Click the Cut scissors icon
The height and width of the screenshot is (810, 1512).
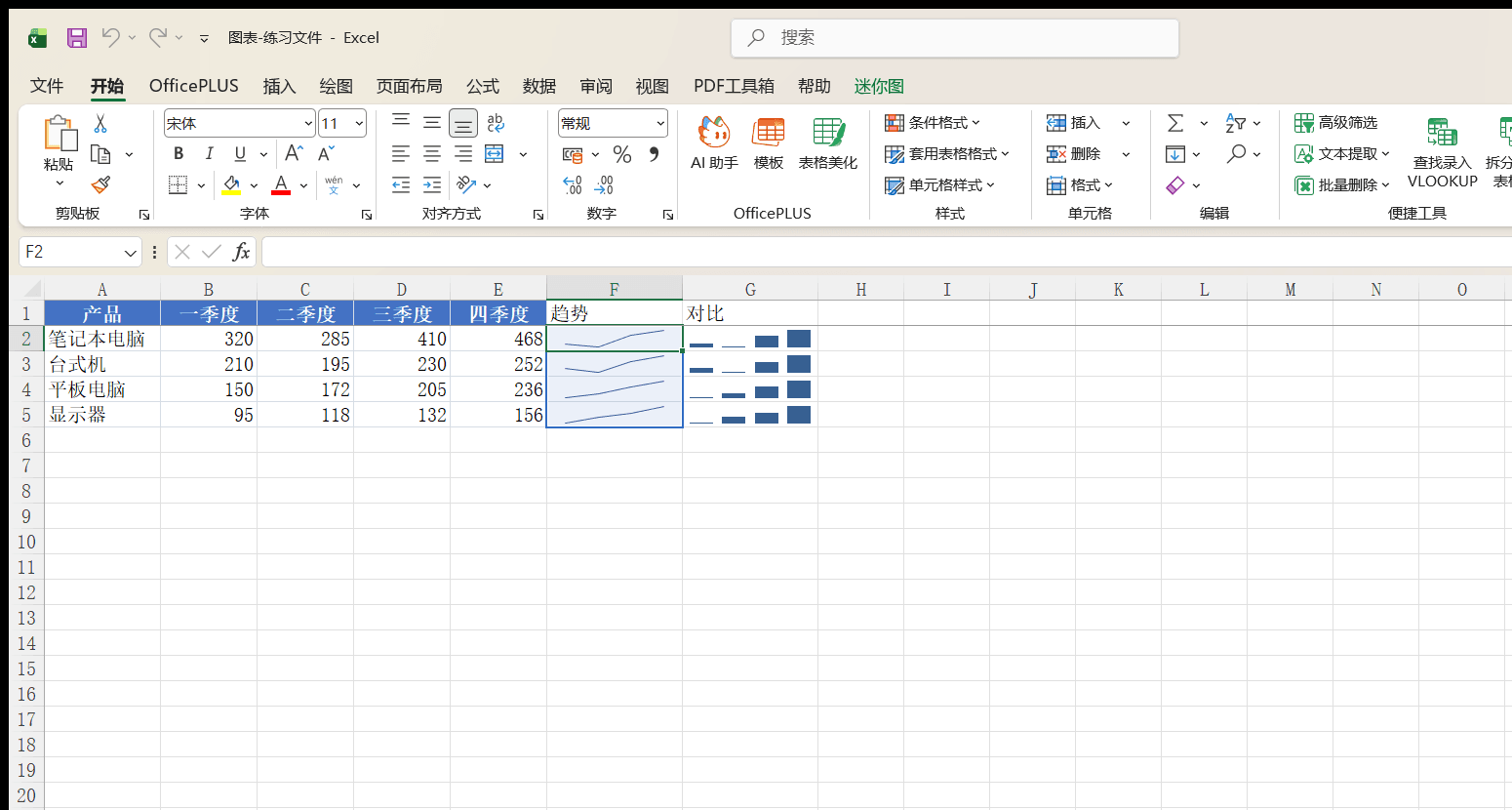(100, 124)
